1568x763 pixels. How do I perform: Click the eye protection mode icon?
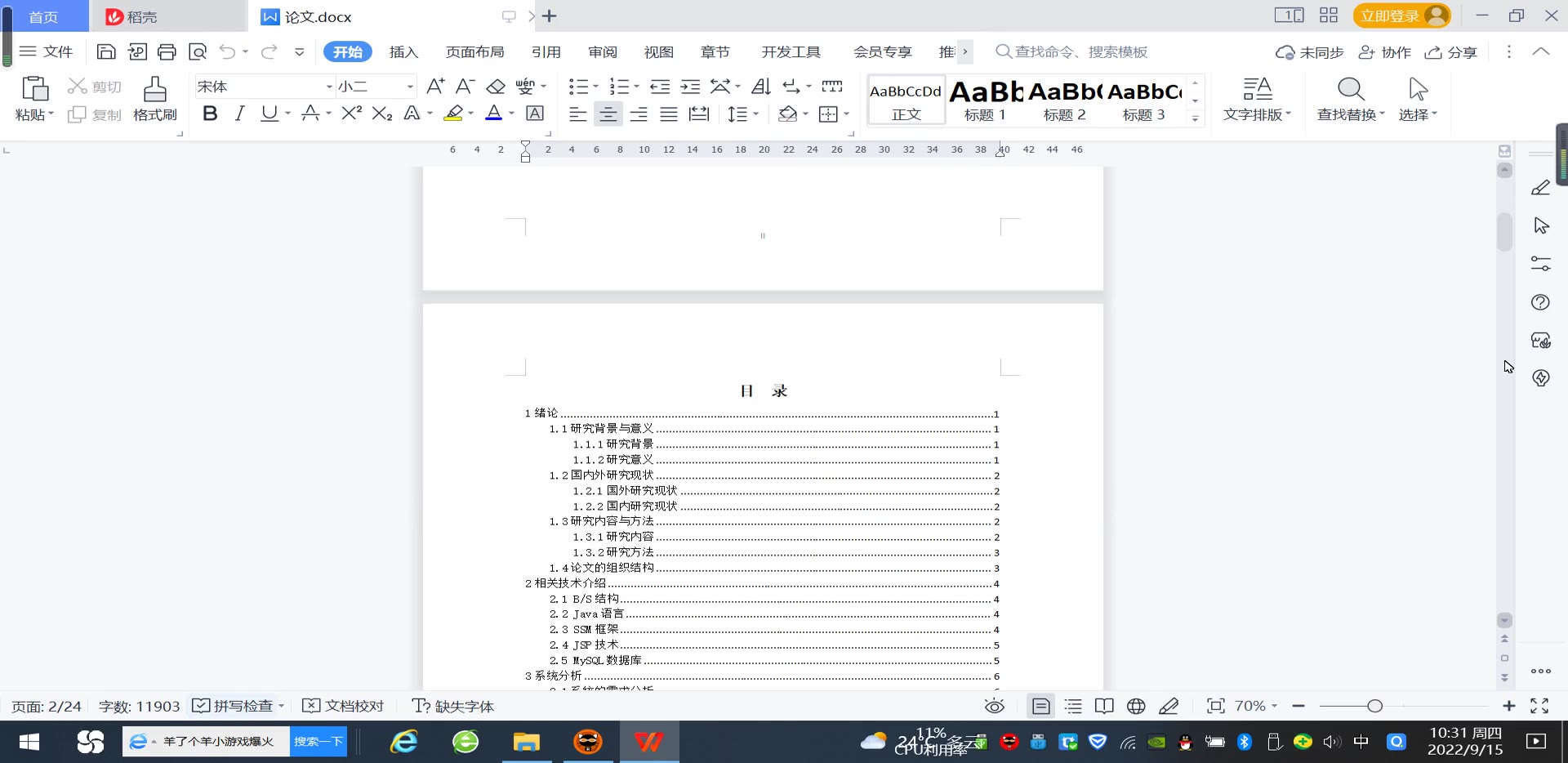pyautogui.click(x=994, y=706)
